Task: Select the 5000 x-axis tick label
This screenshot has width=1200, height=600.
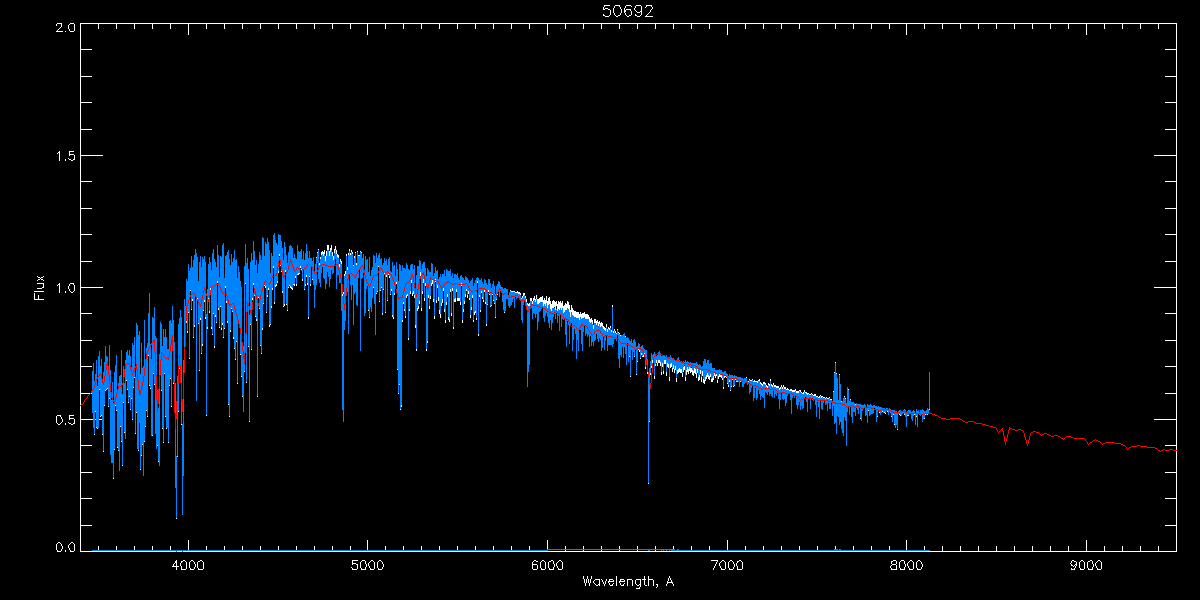Action: 367,564
